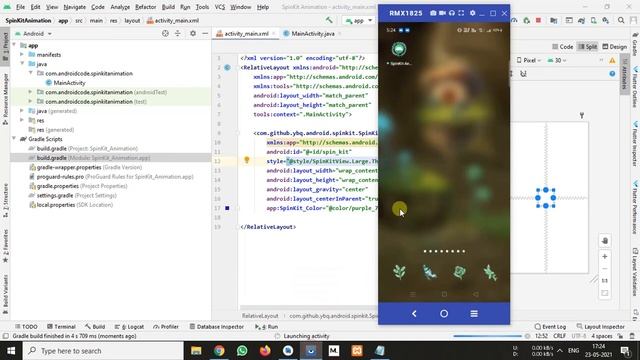Open the Logcat tool window
640x360 pixels.
coord(129,327)
